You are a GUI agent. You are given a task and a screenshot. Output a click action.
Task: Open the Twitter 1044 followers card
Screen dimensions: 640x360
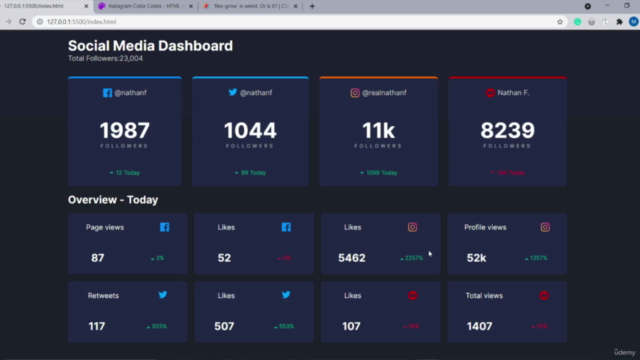tap(250, 131)
